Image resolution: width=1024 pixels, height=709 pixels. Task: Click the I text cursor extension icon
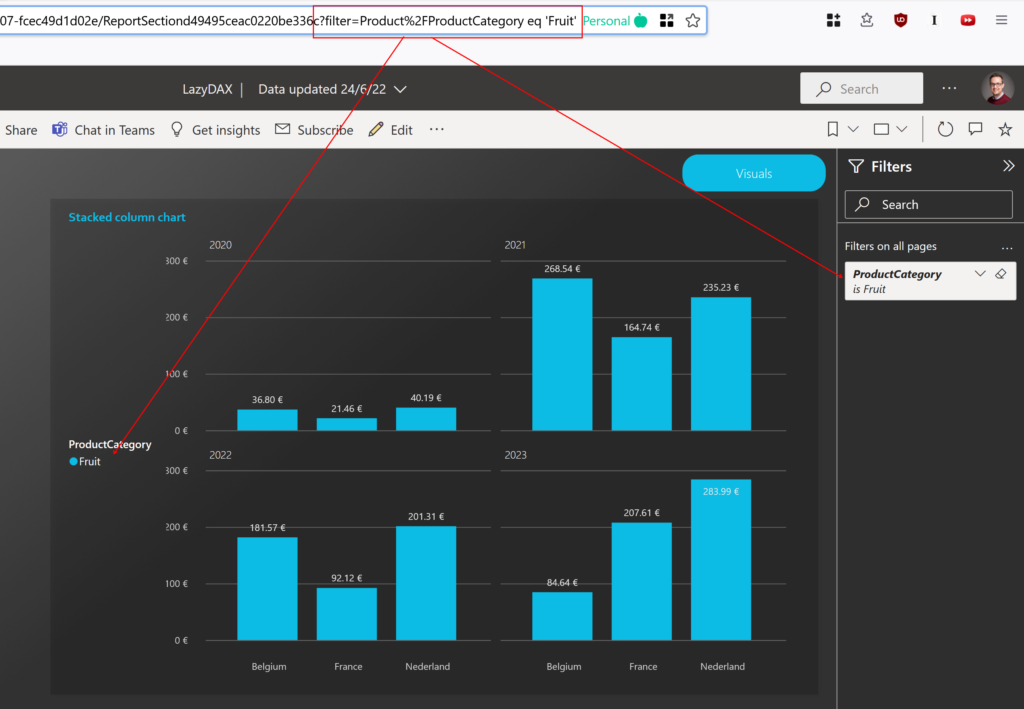[934, 20]
